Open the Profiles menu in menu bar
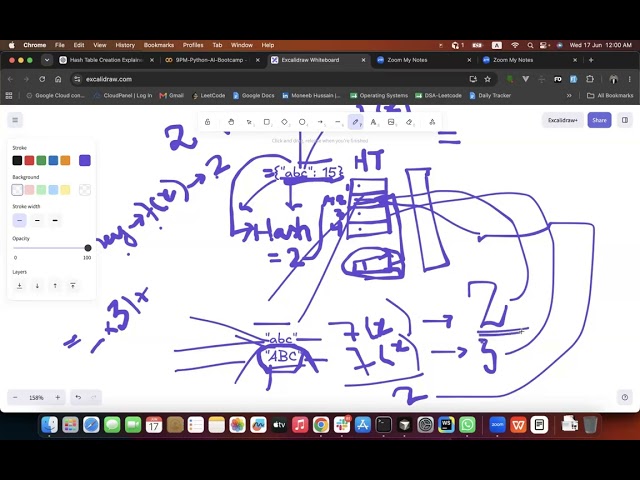The image size is (640, 480). [193, 45]
